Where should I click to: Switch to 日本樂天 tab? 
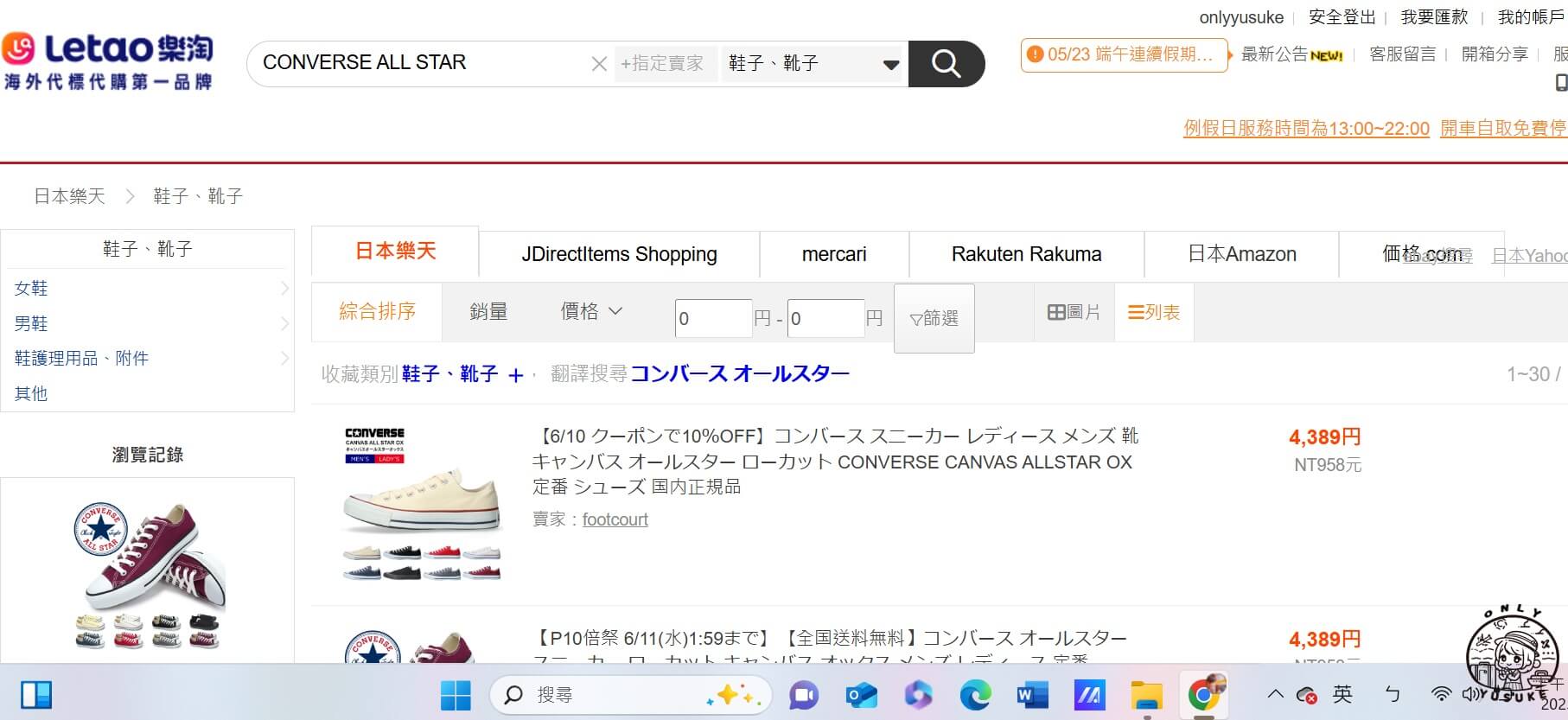point(395,252)
